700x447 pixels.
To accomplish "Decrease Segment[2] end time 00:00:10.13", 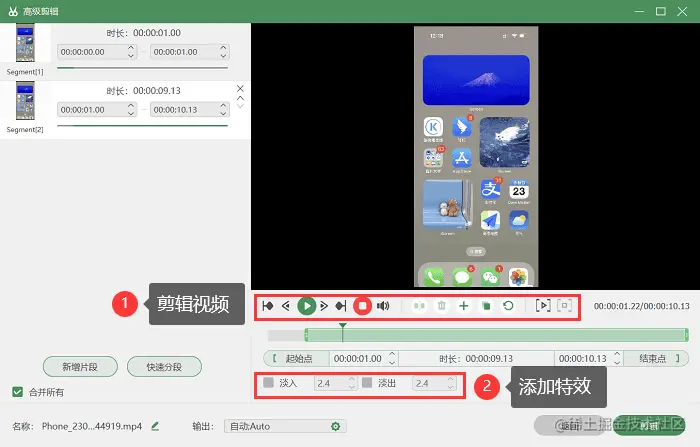I will (x=223, y=114).
